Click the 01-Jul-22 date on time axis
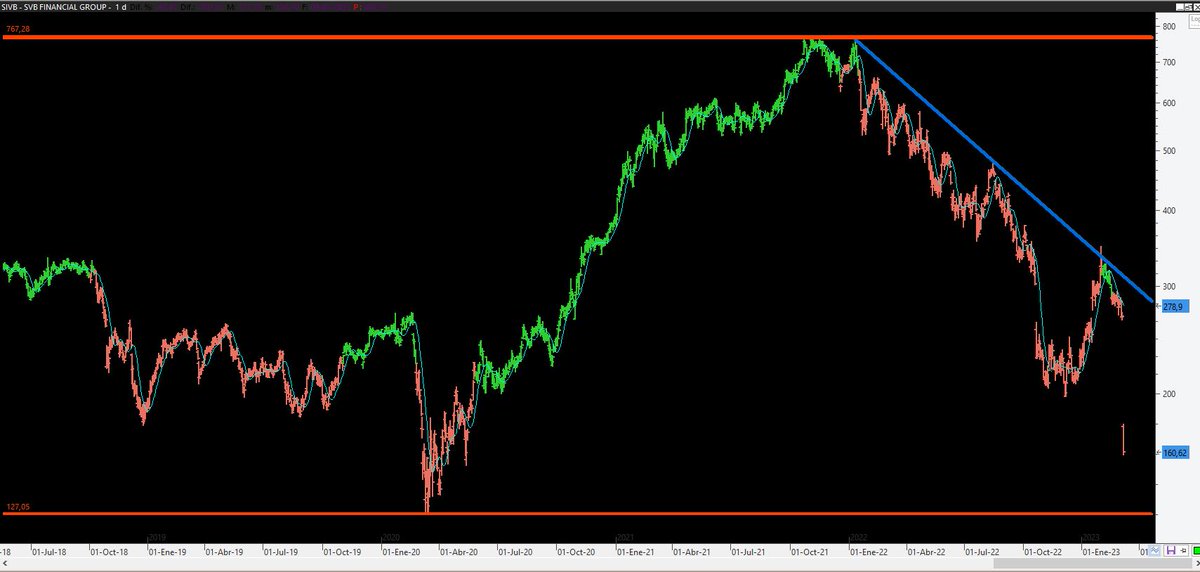The image size is (1200, 572). click(x=984, y=550)
